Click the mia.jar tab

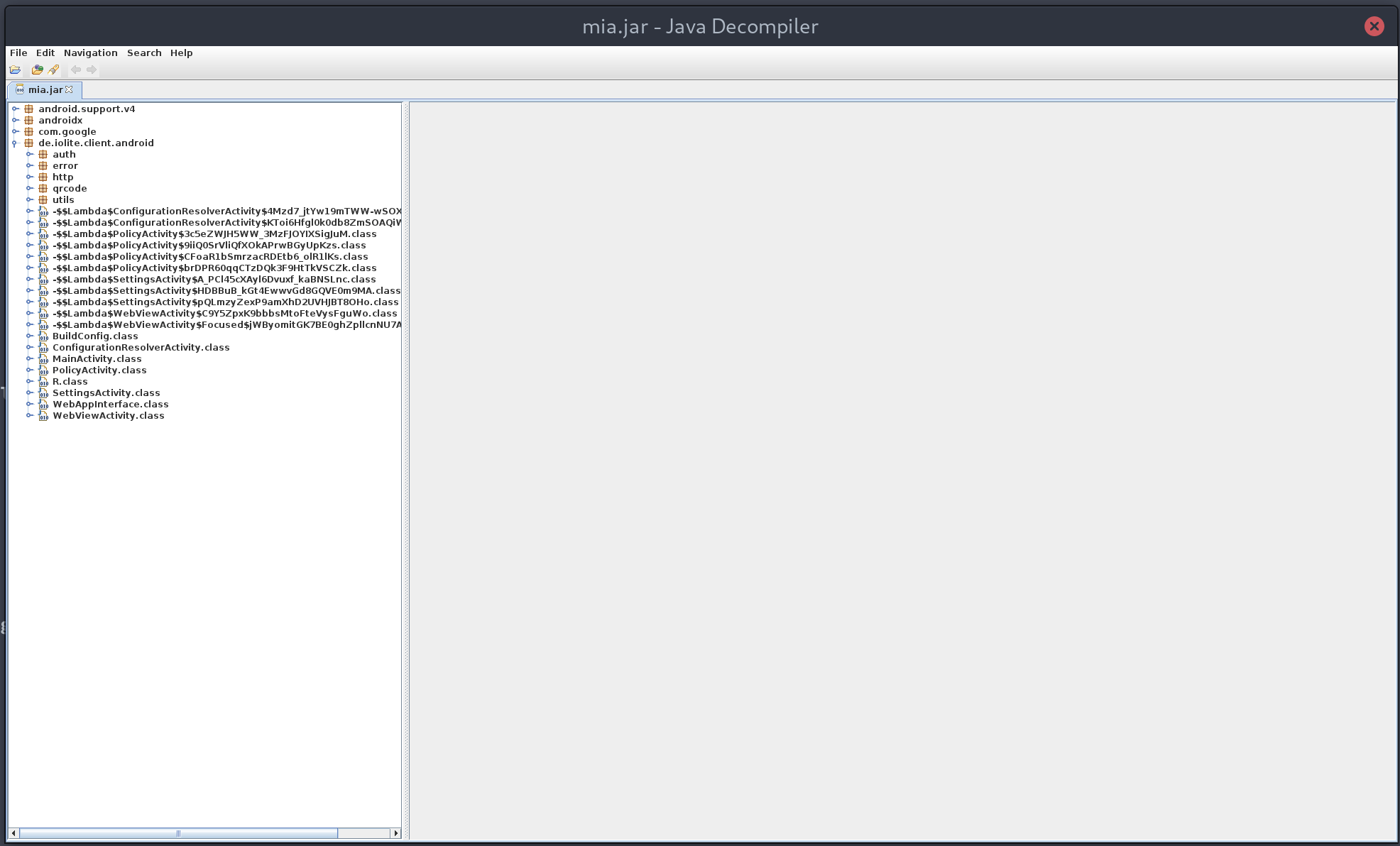point(44,90)
